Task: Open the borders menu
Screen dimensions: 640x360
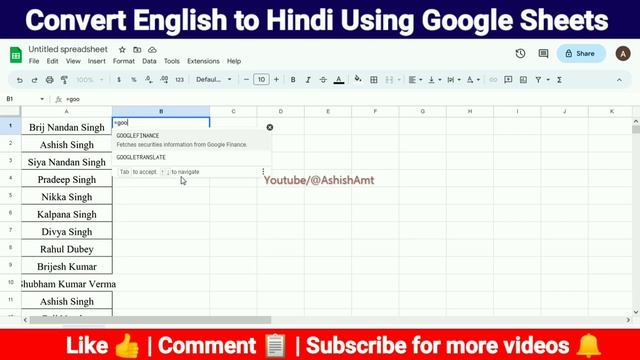Action: tap(373, 80)
